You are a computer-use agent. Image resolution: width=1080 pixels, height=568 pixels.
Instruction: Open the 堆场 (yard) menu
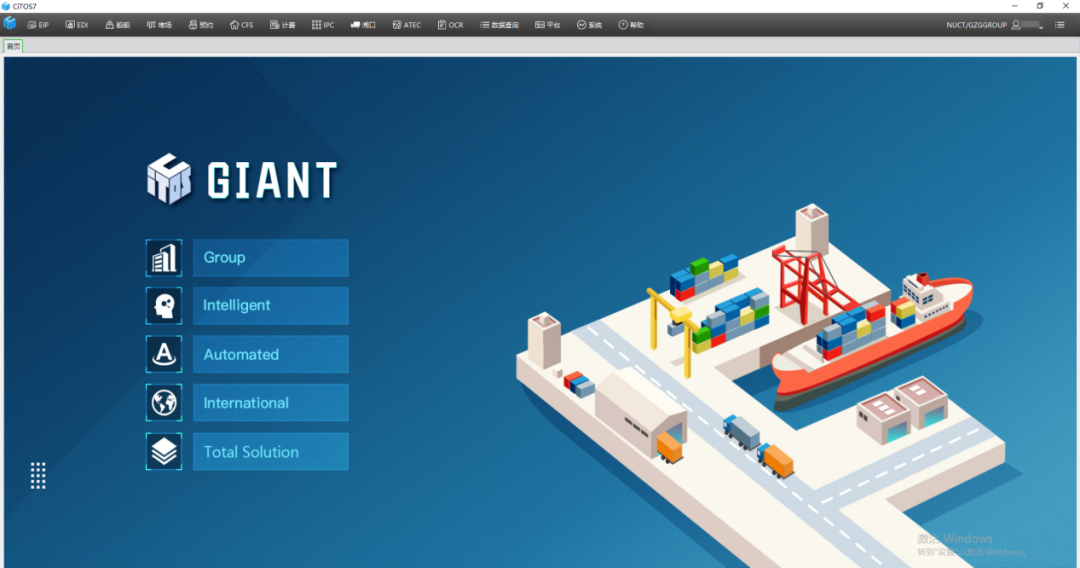[158, 25]
